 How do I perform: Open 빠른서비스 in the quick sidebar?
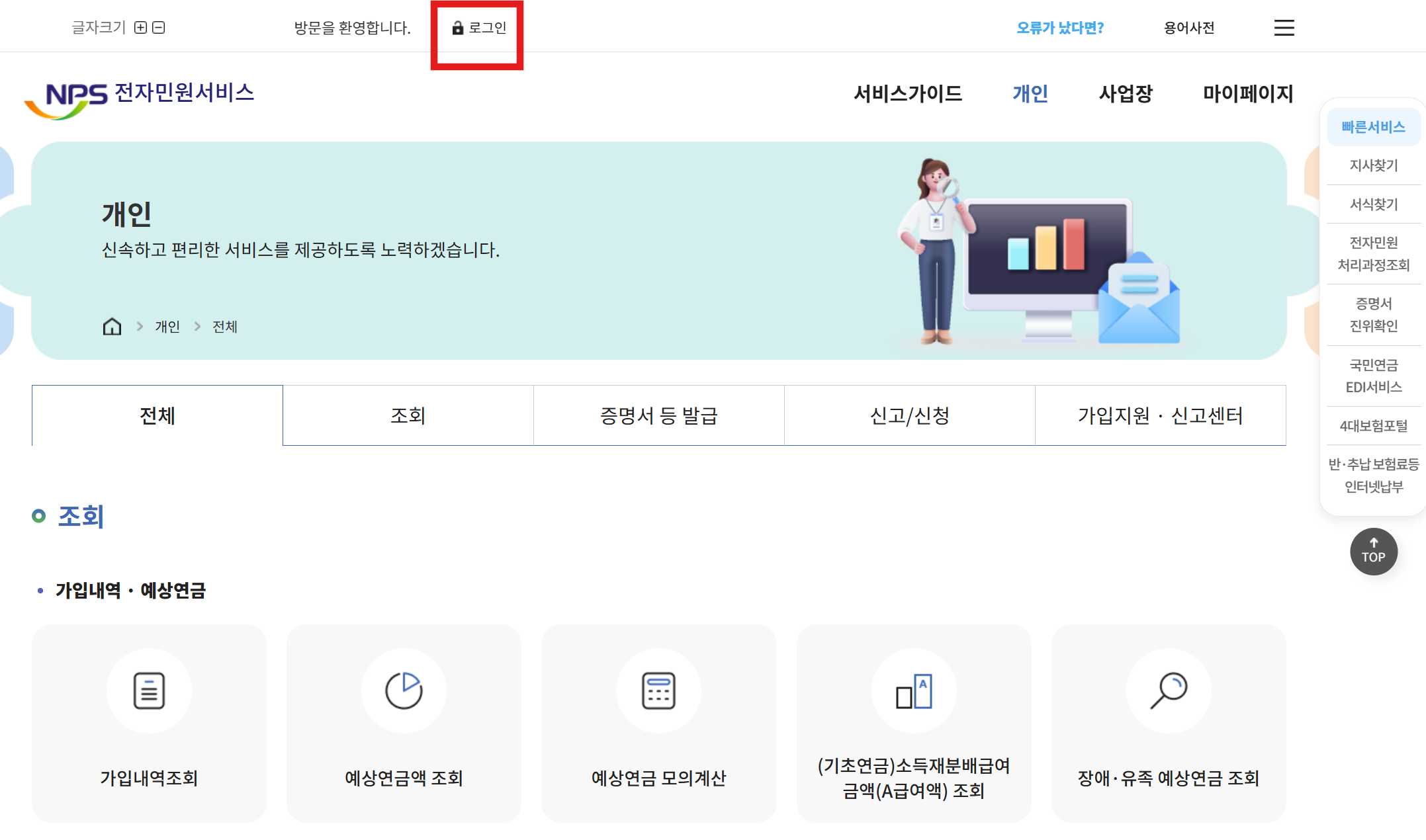pos(1374,126)
